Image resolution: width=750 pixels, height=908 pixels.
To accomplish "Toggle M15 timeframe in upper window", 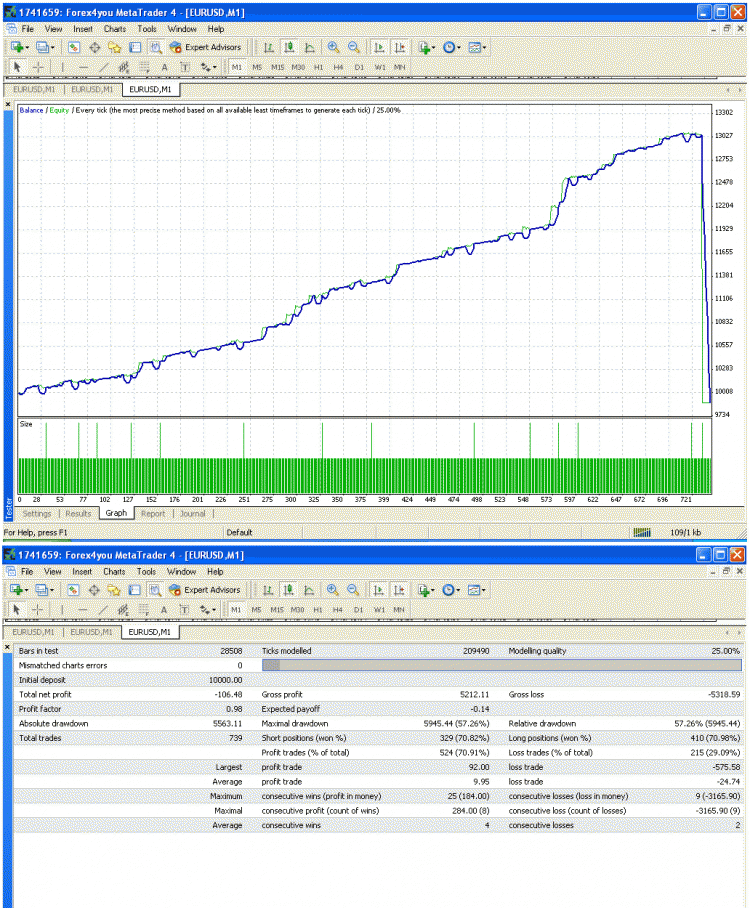I will click(x=277, y=67).
